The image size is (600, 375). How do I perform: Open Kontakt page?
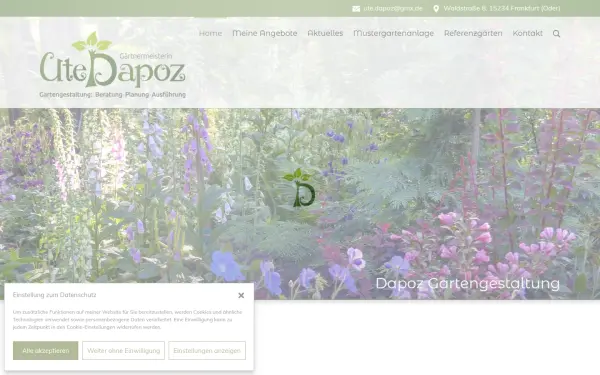527,33
